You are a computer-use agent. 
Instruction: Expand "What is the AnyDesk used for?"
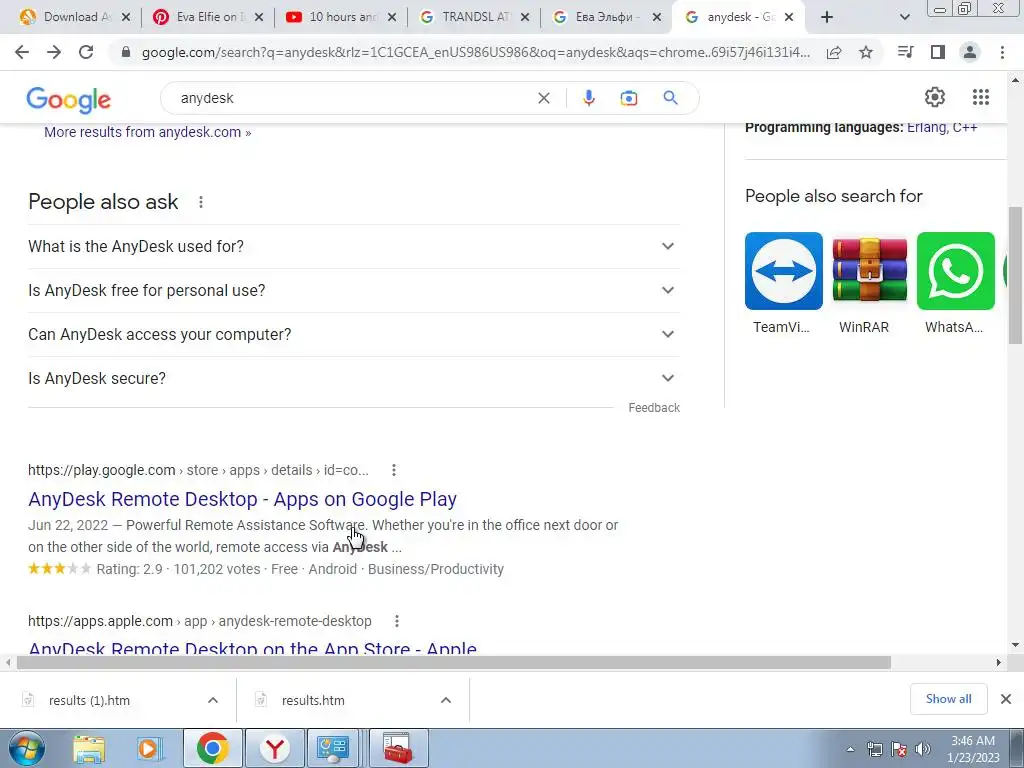point(354,246)
